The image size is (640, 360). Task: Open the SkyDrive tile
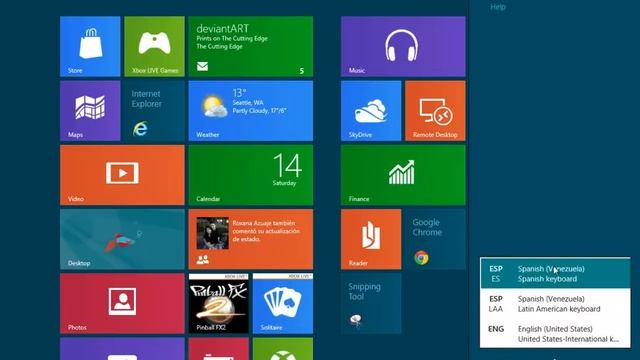click(371, 111)
